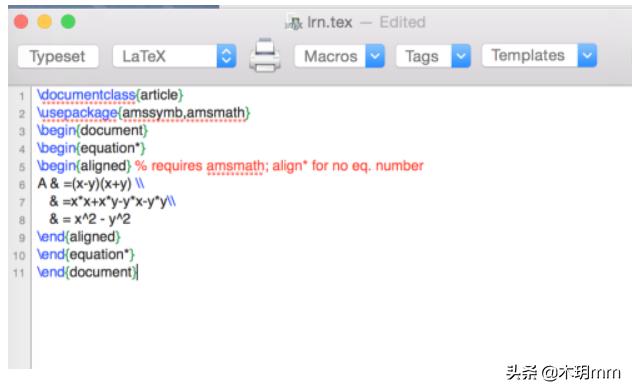Click the line '& = x^2 - y^2'
The image size is (632, 392).
pyautogui.click(x=90, y=219)
